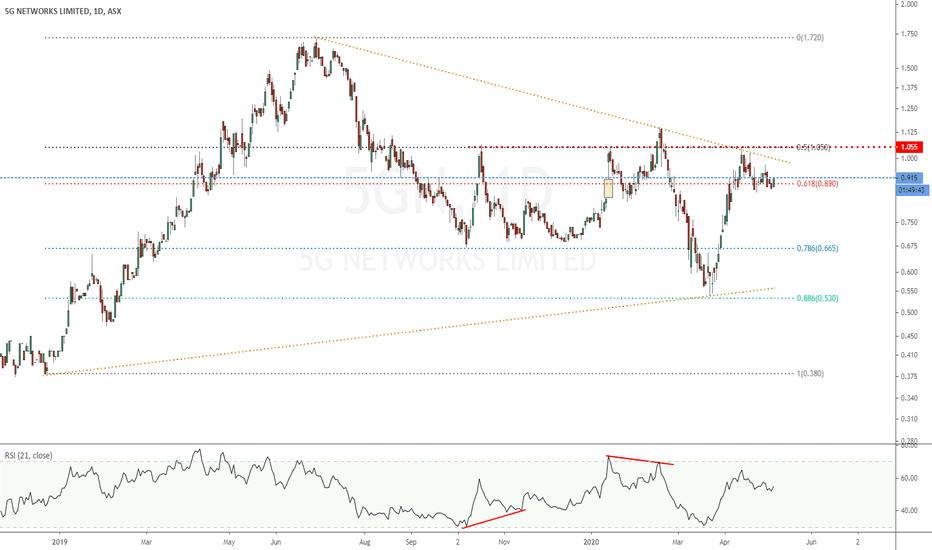Click the 01:49:43 countdown timer tag
Screen dimensions: 932x550
(x=912, y=190)
